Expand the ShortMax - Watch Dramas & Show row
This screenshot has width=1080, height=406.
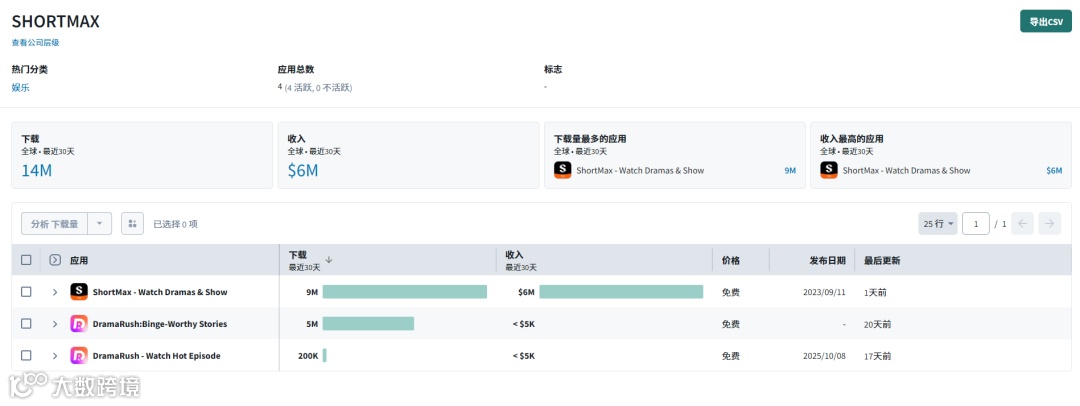pos(55,292)
